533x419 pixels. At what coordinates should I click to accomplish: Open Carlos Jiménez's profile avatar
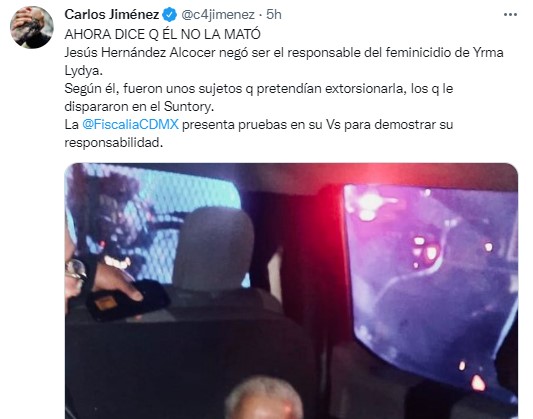point(32,27)
